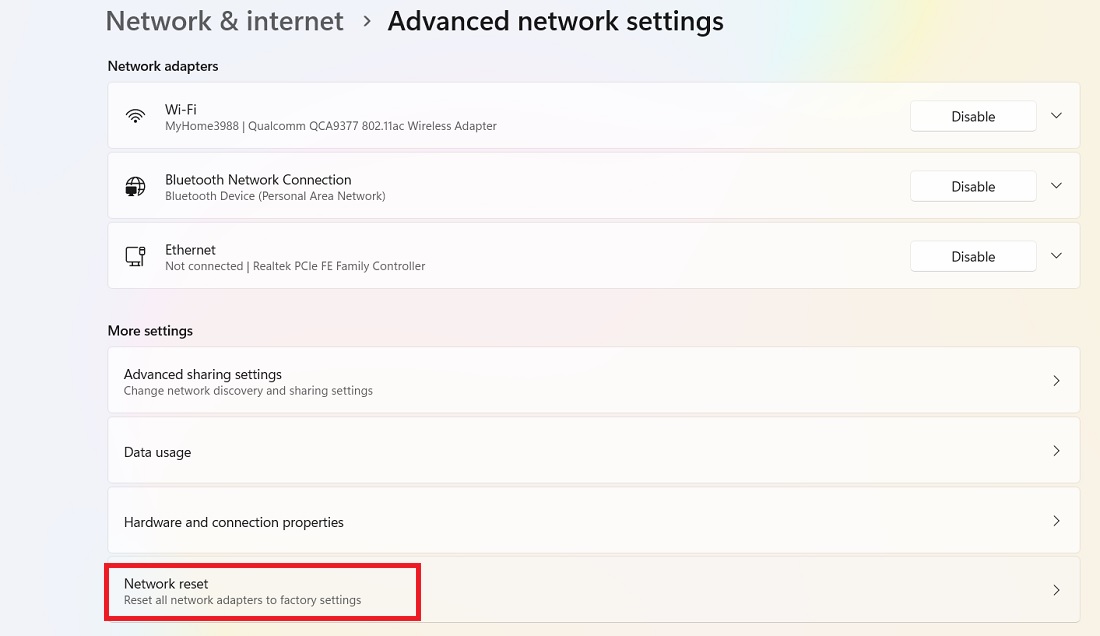Click the Ethernet adapter icon
The width and height of the screenshot is (1100, 636).
(x=135, y=256)
